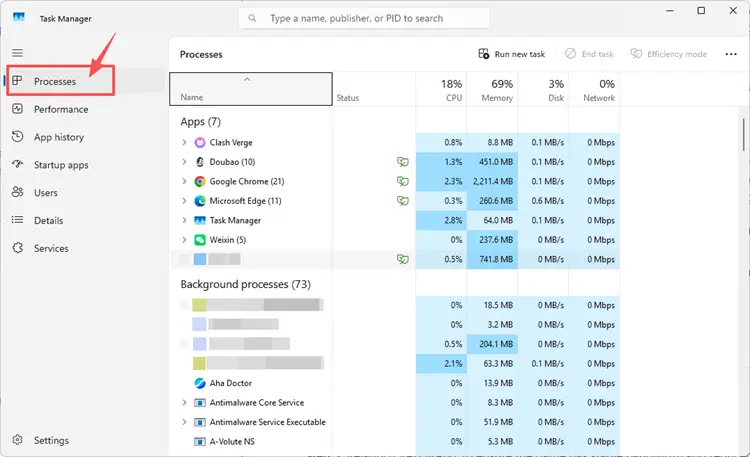Click the 0.6 MB/s disk value
The image size is (750, 457).
548,201
